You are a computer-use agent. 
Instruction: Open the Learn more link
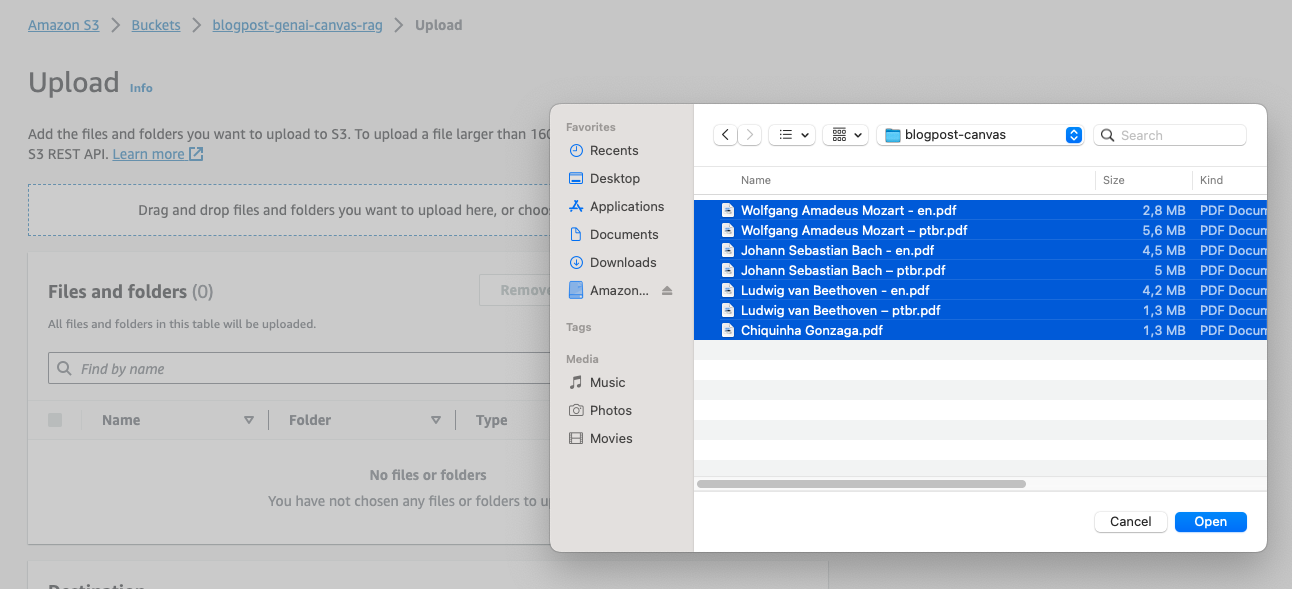[158, 154]
